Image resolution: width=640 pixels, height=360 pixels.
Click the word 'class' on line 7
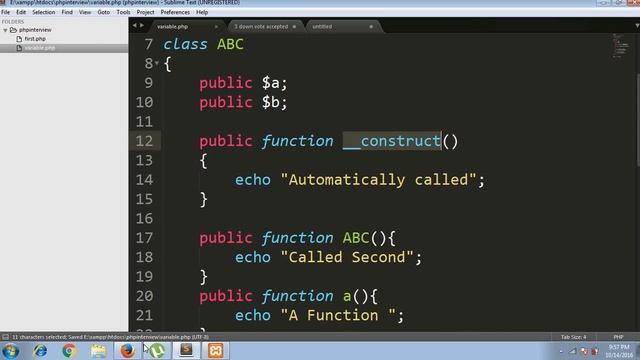(x=185, y=44)
